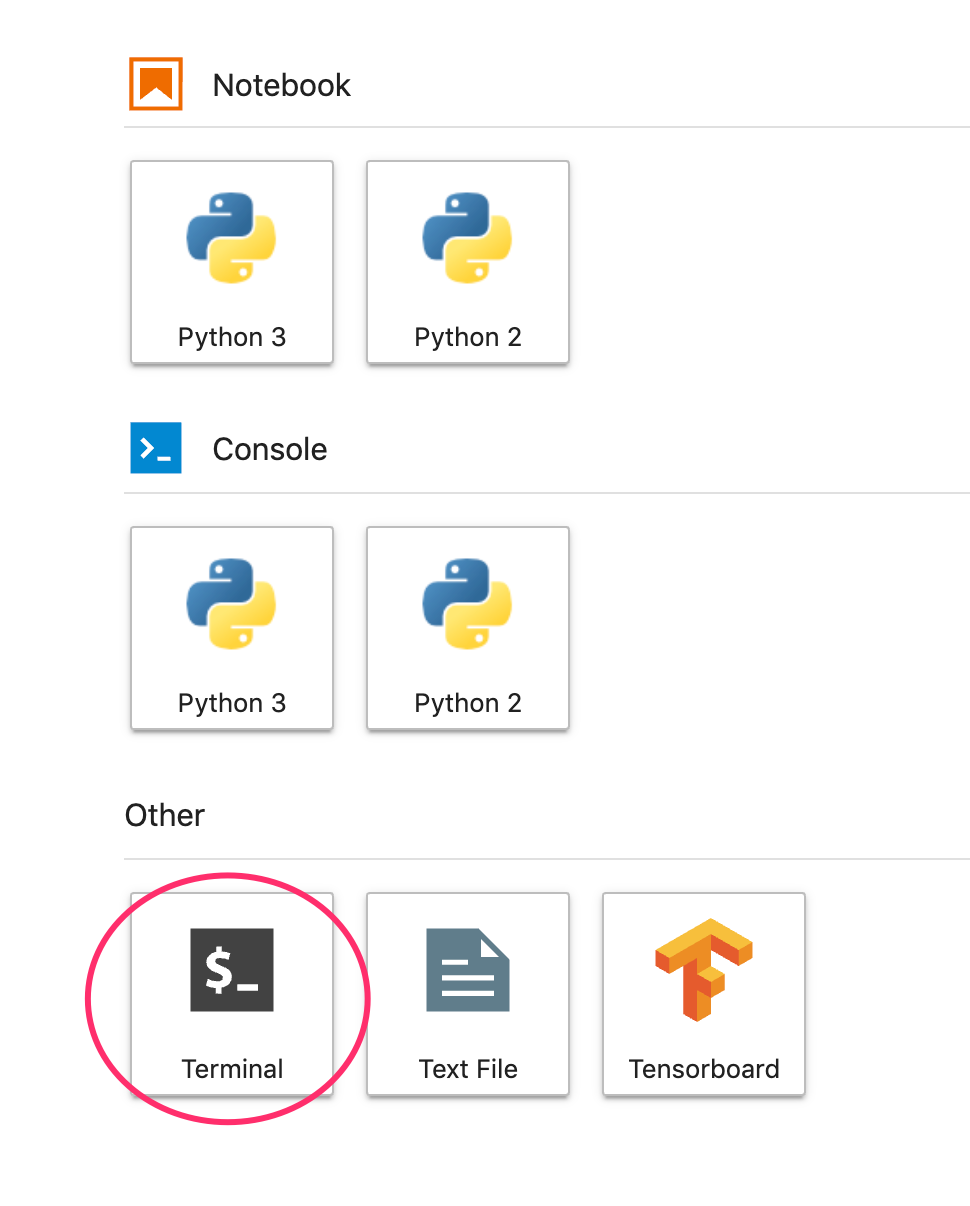Launch a Python 2 notebook
Screen dimensions: 970x1206
467,262
